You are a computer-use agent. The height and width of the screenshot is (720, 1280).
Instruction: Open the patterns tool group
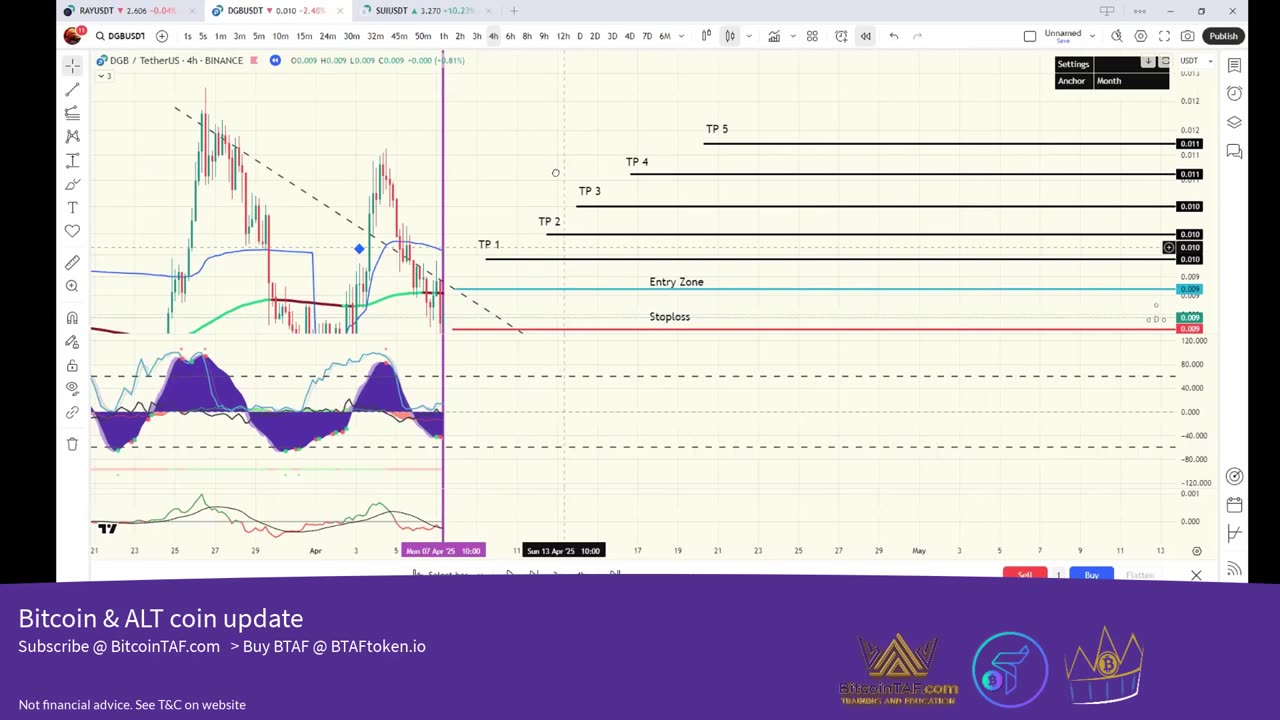(x=72, y=136)
